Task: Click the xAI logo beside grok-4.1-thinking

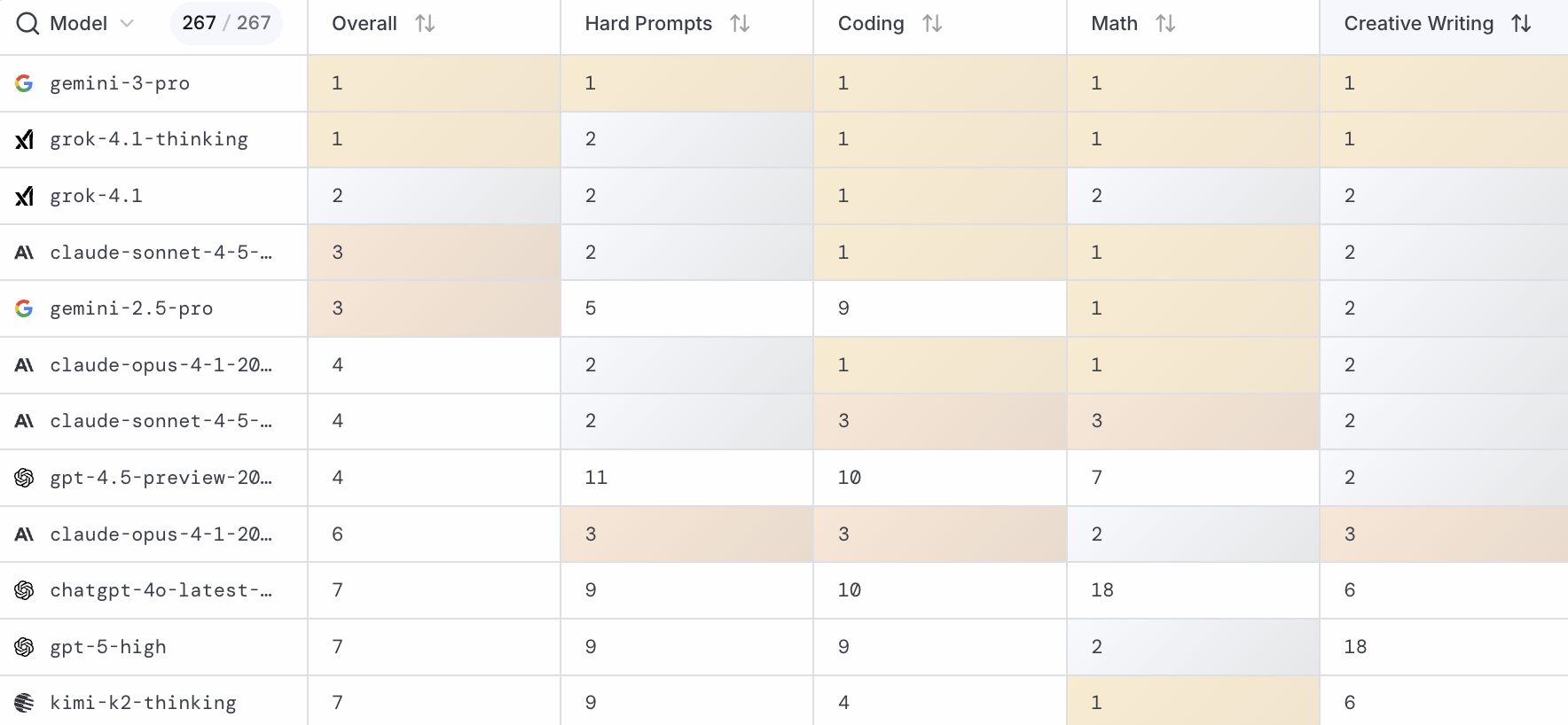Action: [x=24, y=139]
